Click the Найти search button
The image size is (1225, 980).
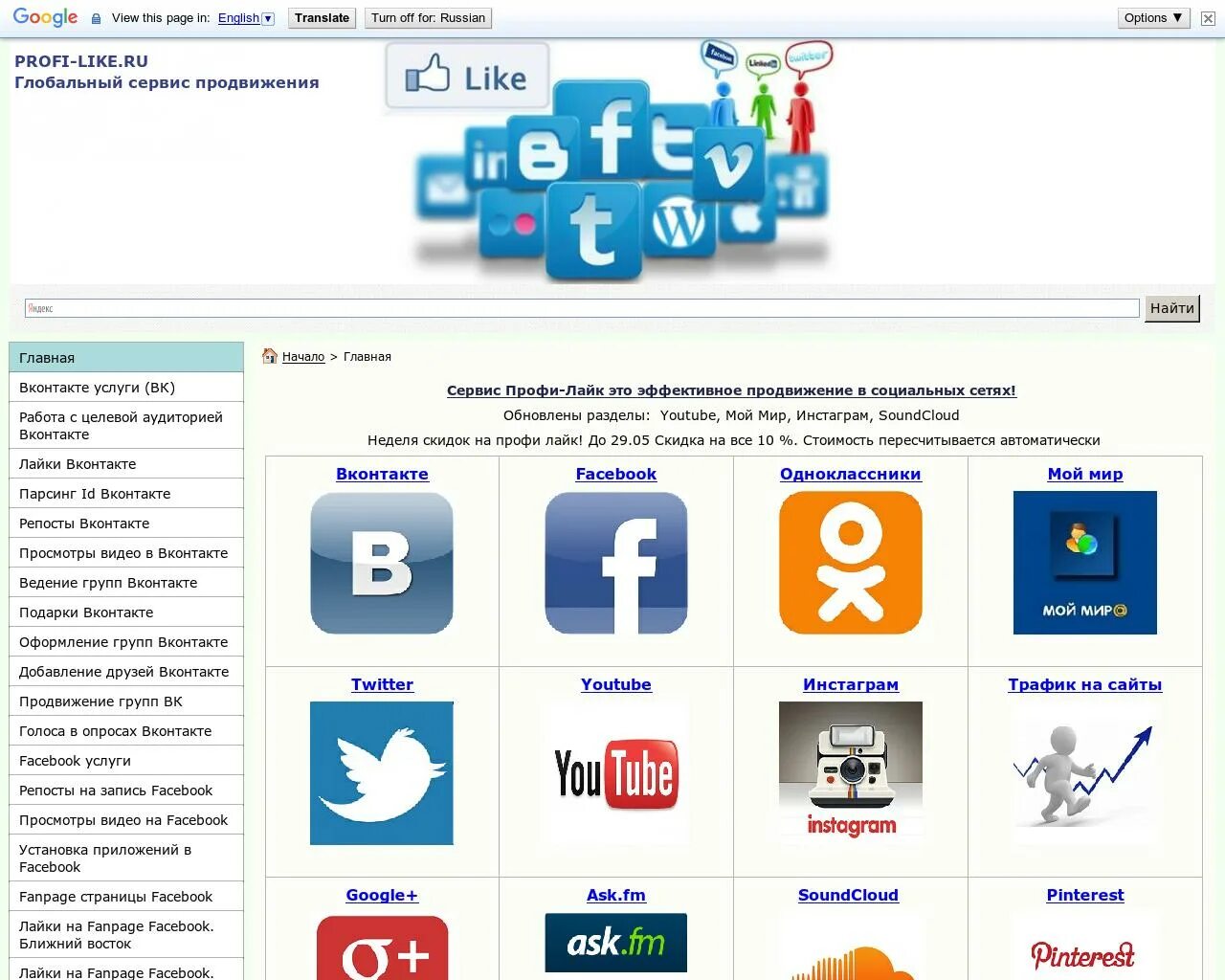tap(1172, 308)
